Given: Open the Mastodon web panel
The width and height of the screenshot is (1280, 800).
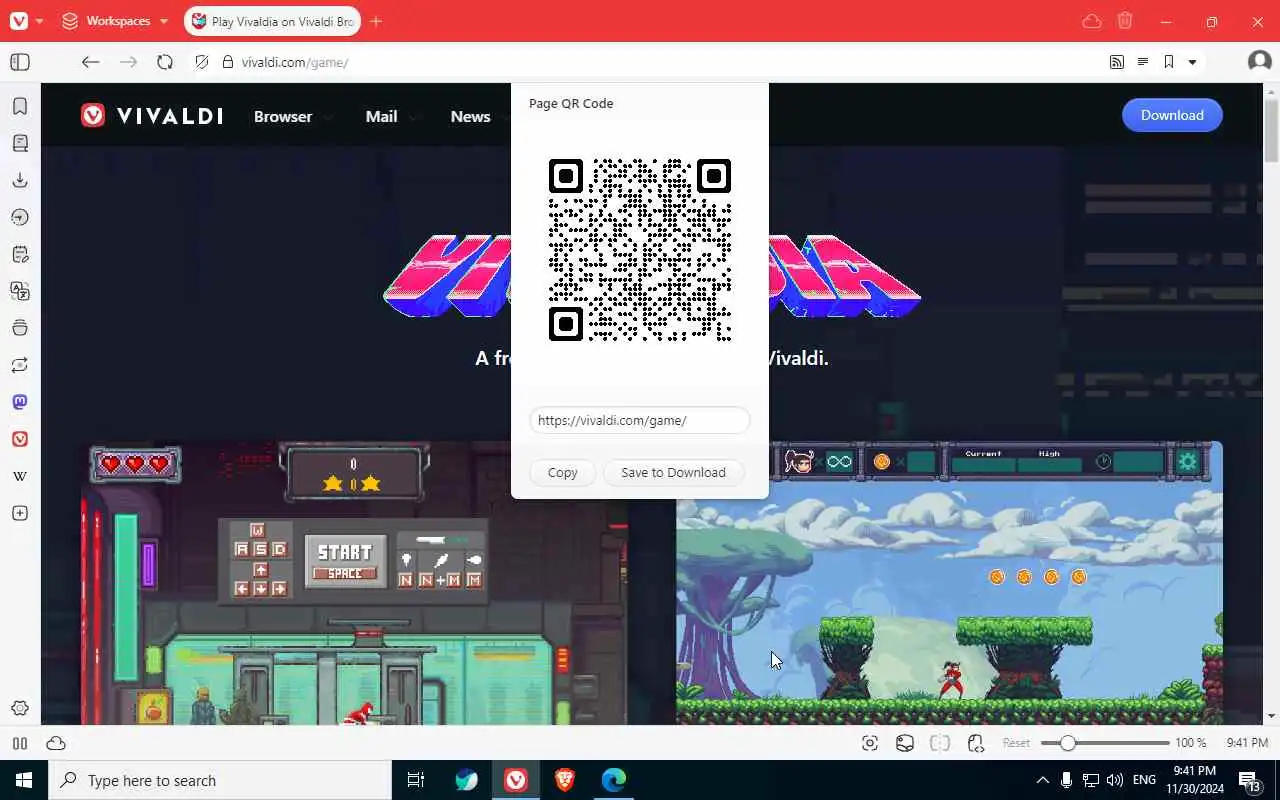Looking at the screenshot, I should click(x=20, y=402).
